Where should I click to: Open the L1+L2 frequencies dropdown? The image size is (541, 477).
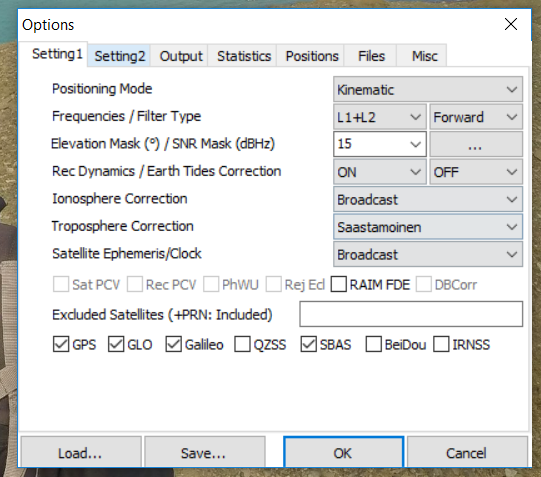click(380, 117)
